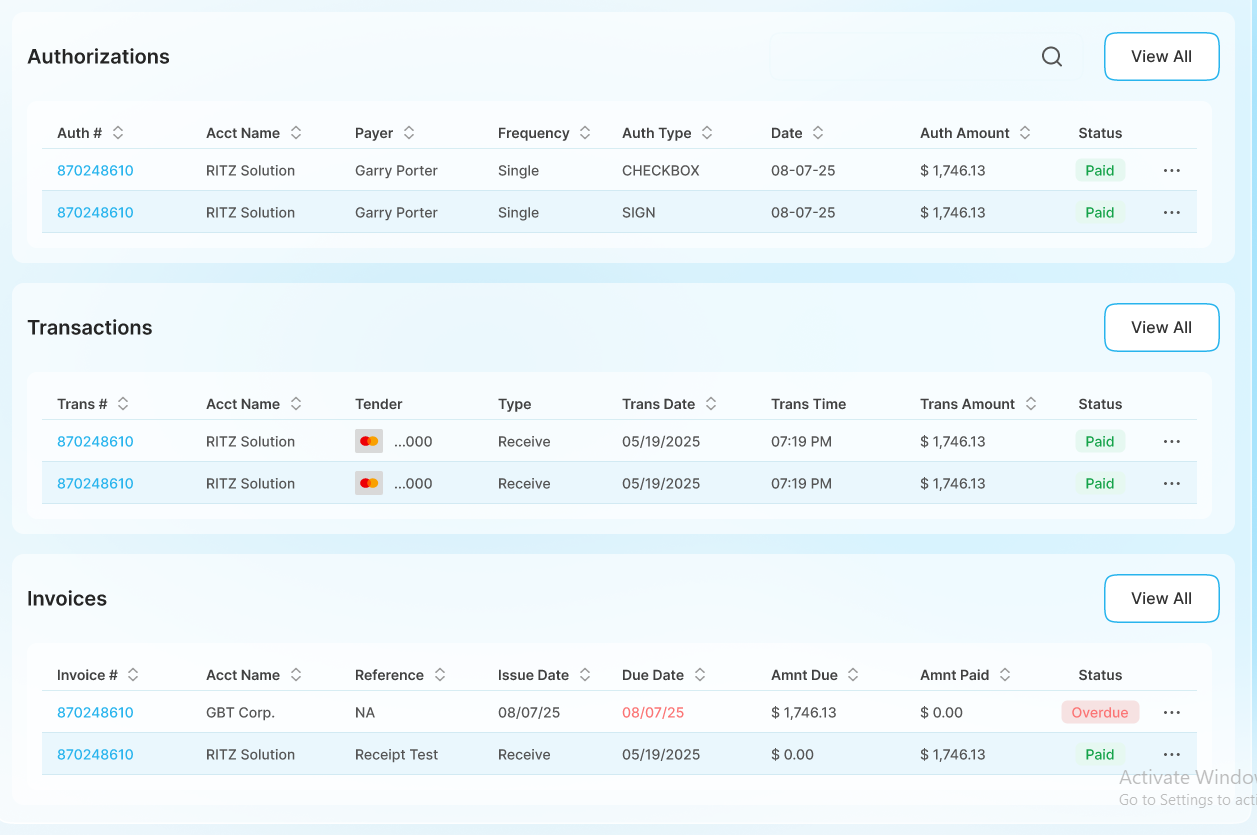Image resolution: width=1257 pixels, height=835 pixels.
Task: Sort authorizations by Auth # column
Action: click(118, 133)
